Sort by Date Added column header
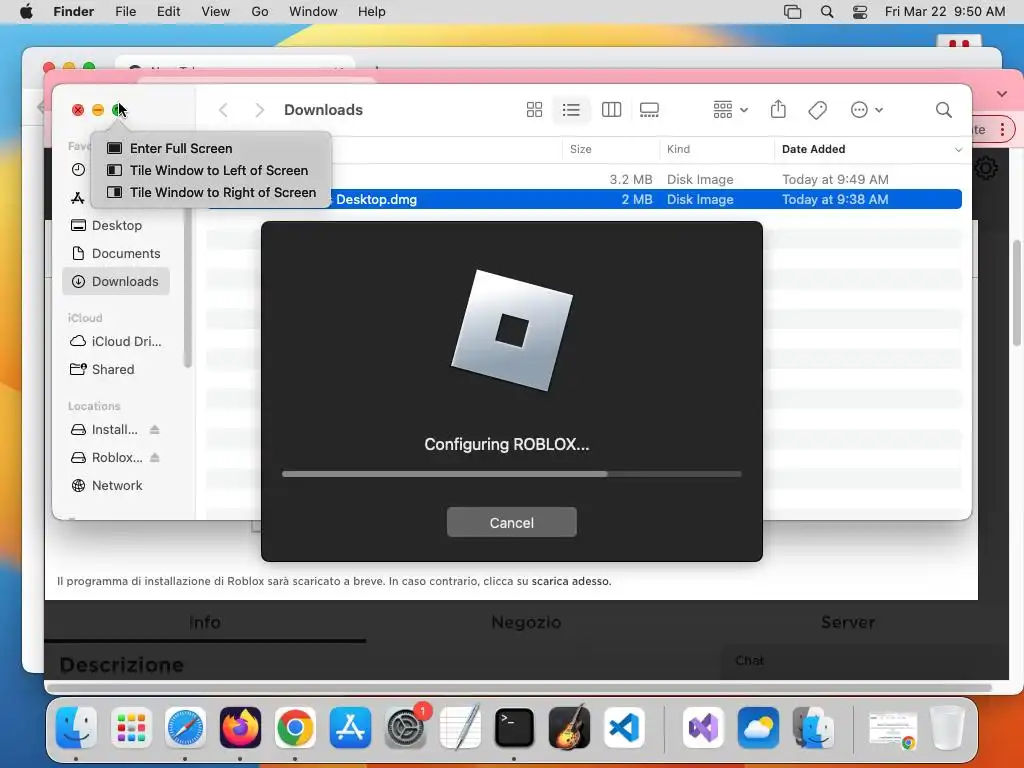The image size is (1024, 768). click(872, 149)
